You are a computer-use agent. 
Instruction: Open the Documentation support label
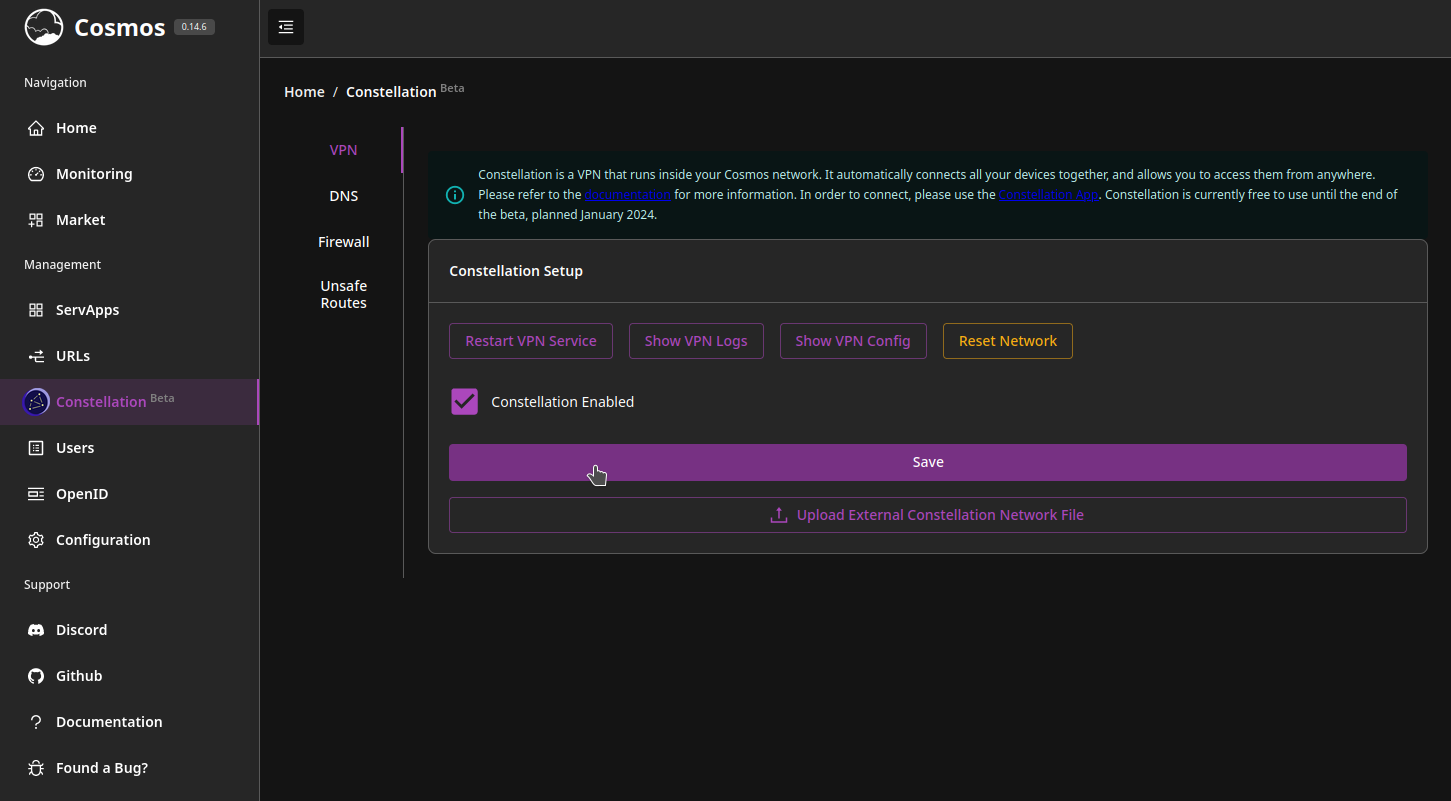point(109,722)
